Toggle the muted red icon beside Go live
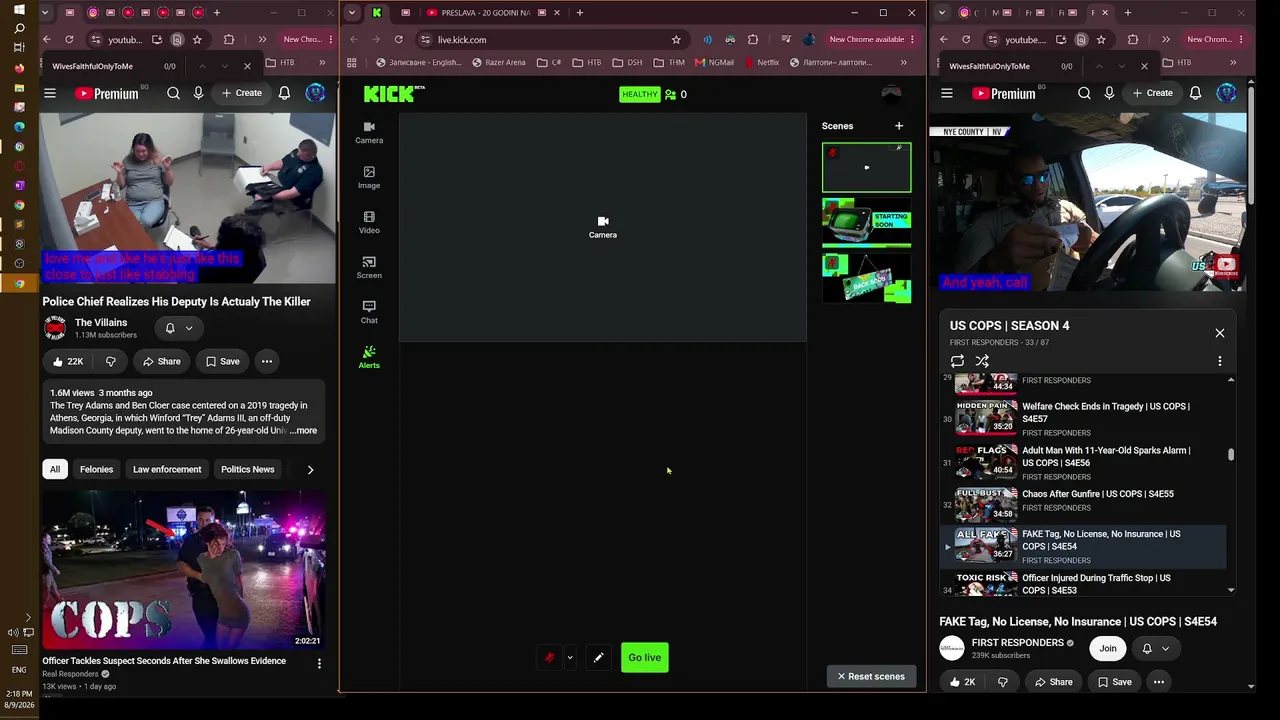Image resolution: width=1280 pixels, height=720 pixels. (x=549, y=657)
